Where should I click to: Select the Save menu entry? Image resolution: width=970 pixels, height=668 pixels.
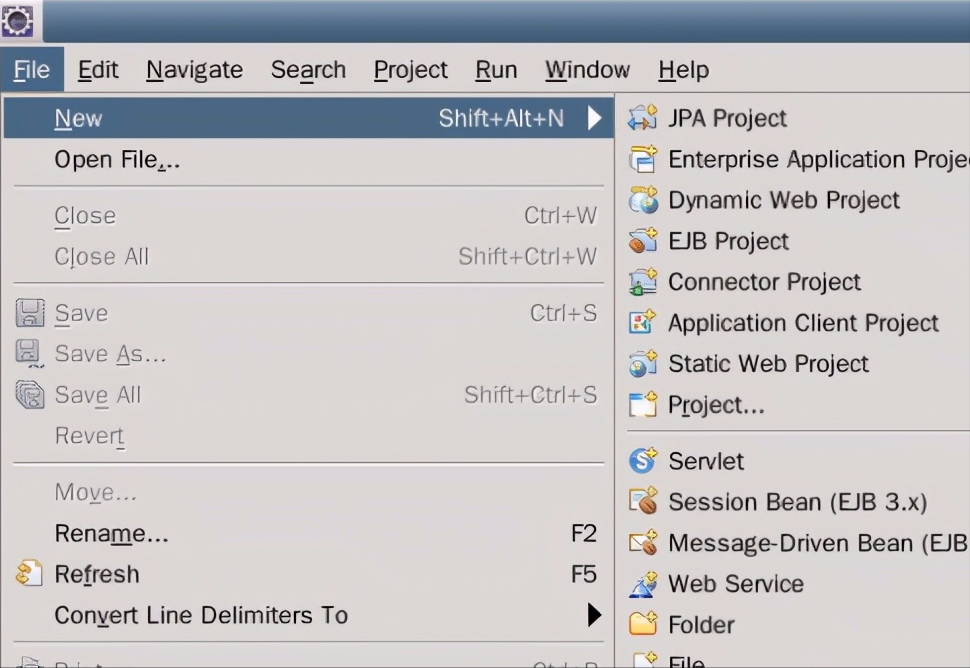[x=308, y=313]
